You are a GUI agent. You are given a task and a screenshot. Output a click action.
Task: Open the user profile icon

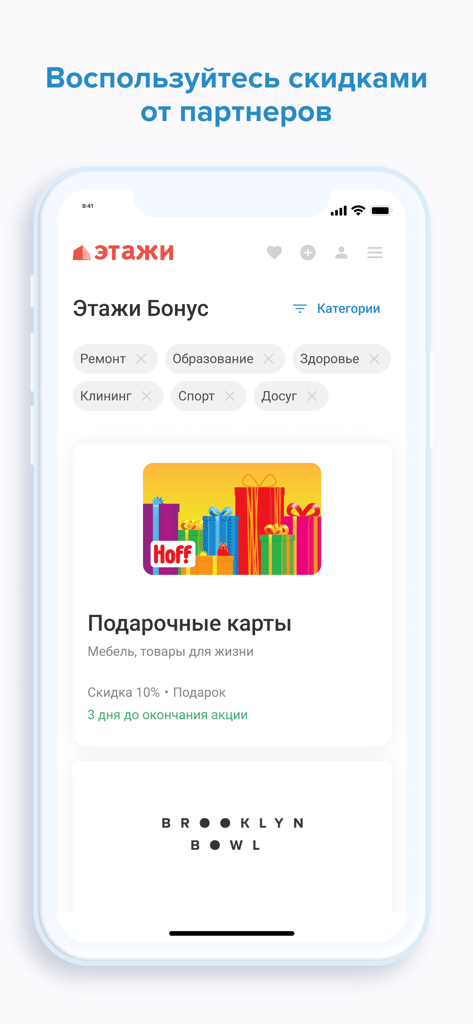[341, 253]
